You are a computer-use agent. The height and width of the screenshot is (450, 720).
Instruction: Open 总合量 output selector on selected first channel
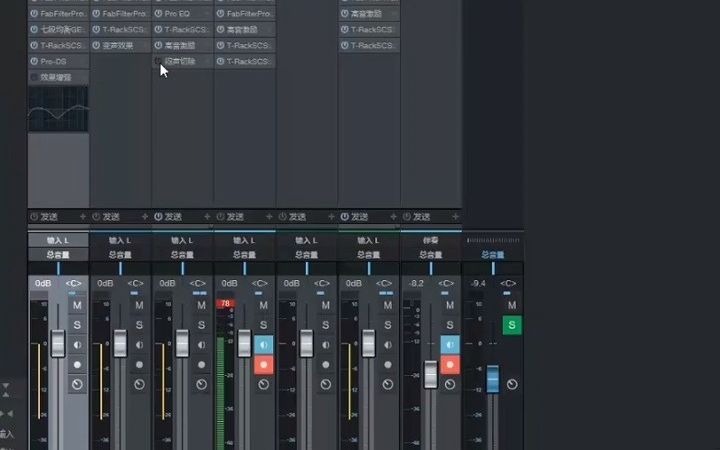58,254
